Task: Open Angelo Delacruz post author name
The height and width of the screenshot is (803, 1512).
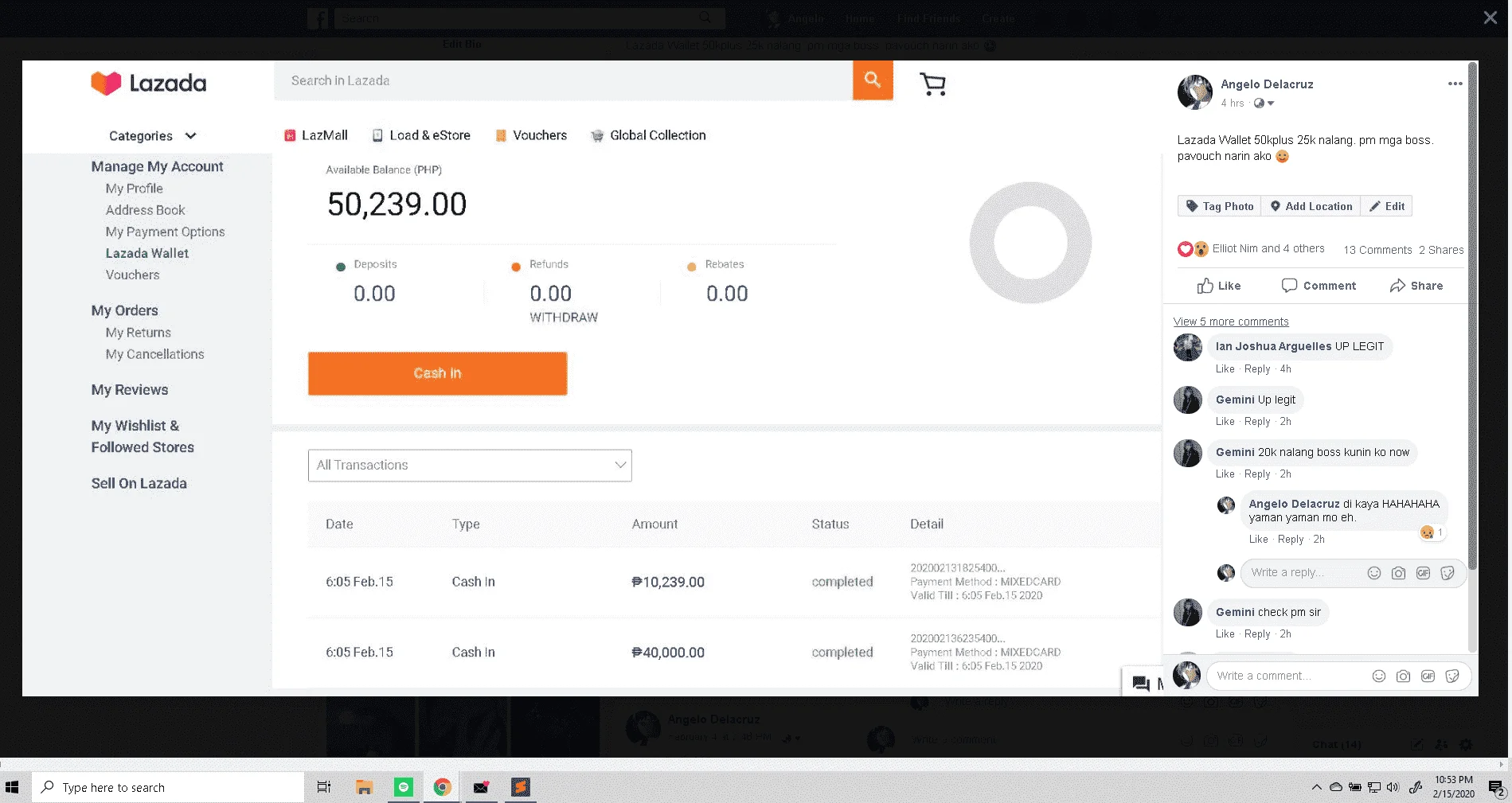Action: pyautogui.click(x=1267, y=84)
